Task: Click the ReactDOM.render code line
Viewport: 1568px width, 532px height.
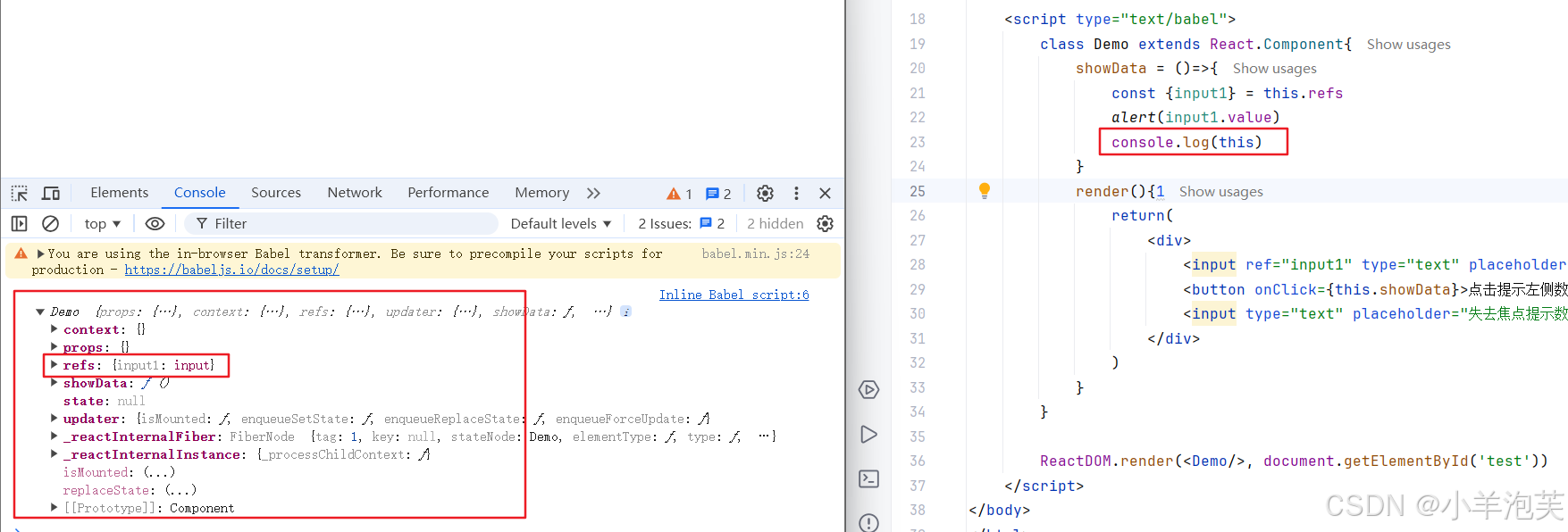Action: 1294,461
